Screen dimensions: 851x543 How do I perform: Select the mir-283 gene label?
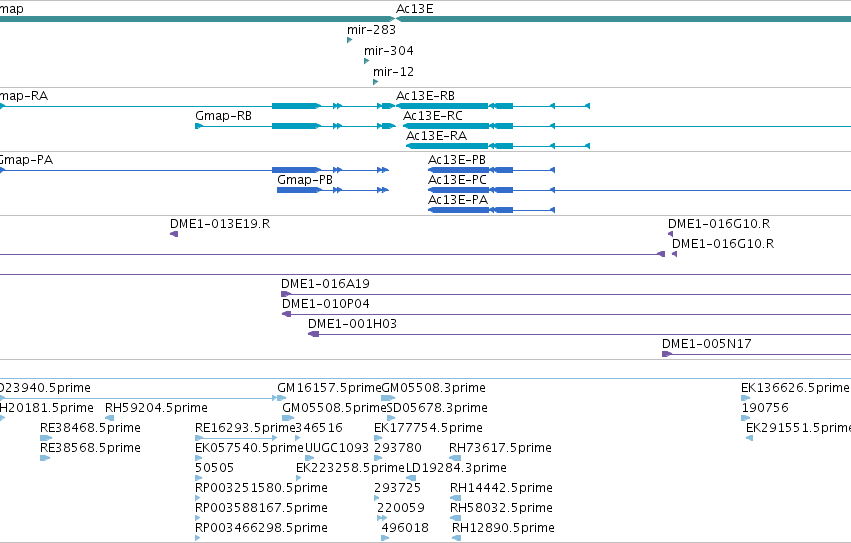371,30
